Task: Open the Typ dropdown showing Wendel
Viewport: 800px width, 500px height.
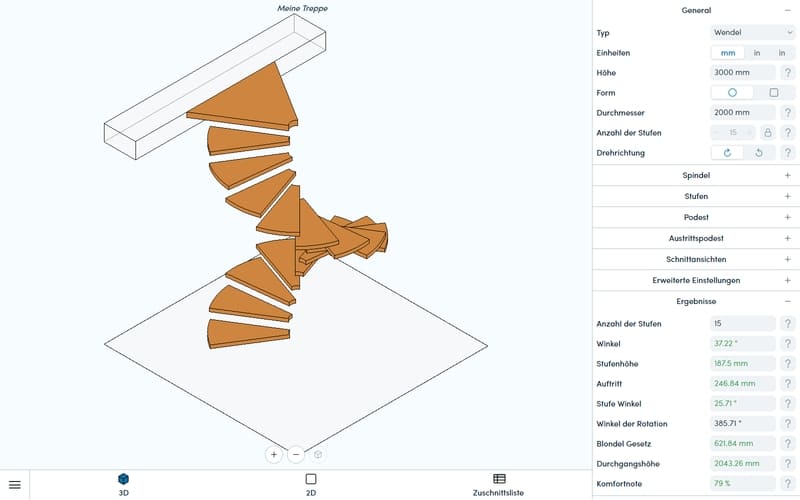Action: (753, 32)
